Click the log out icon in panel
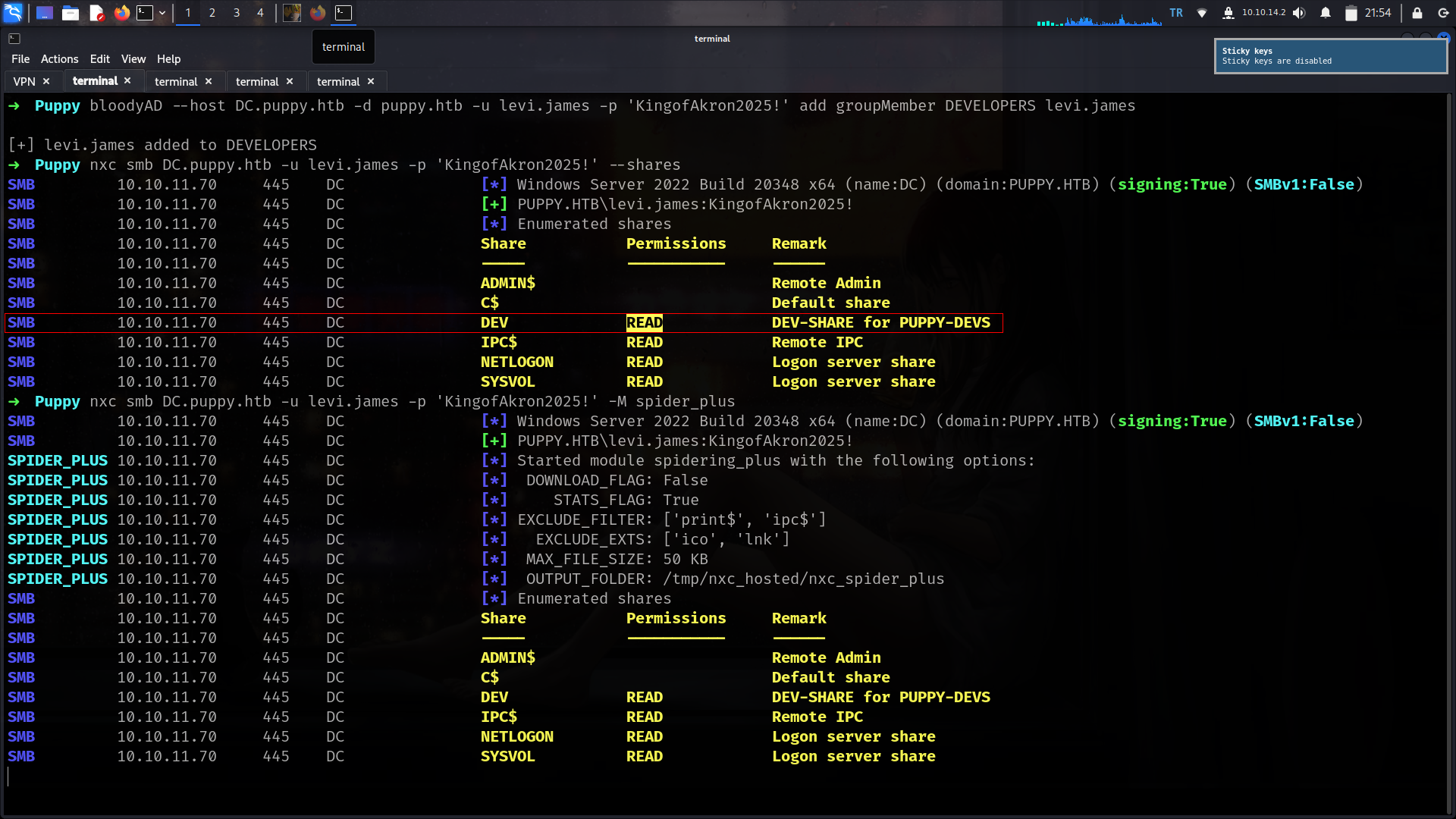Screen dimensions: 1456x819 1443,12
